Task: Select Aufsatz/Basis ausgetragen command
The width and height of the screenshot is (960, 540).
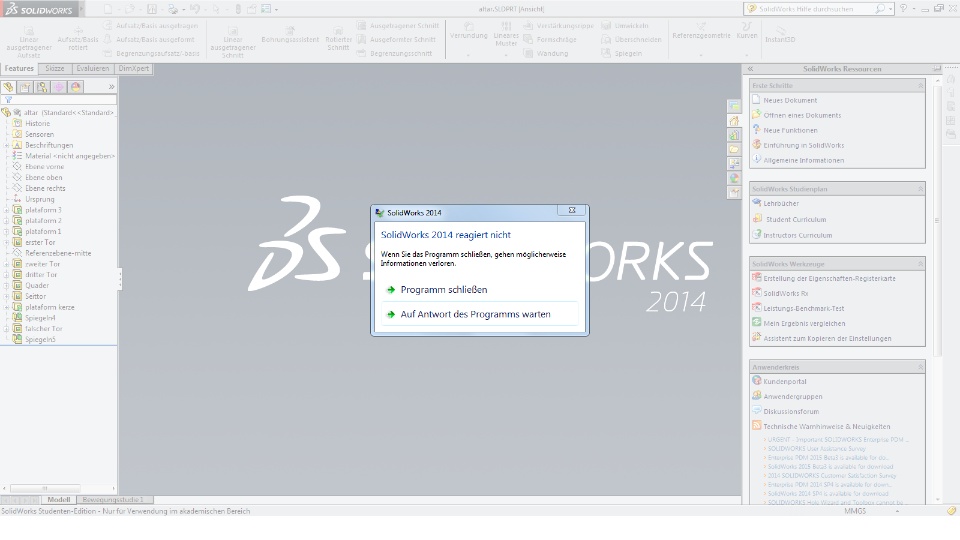Action: tap(150, 26)
